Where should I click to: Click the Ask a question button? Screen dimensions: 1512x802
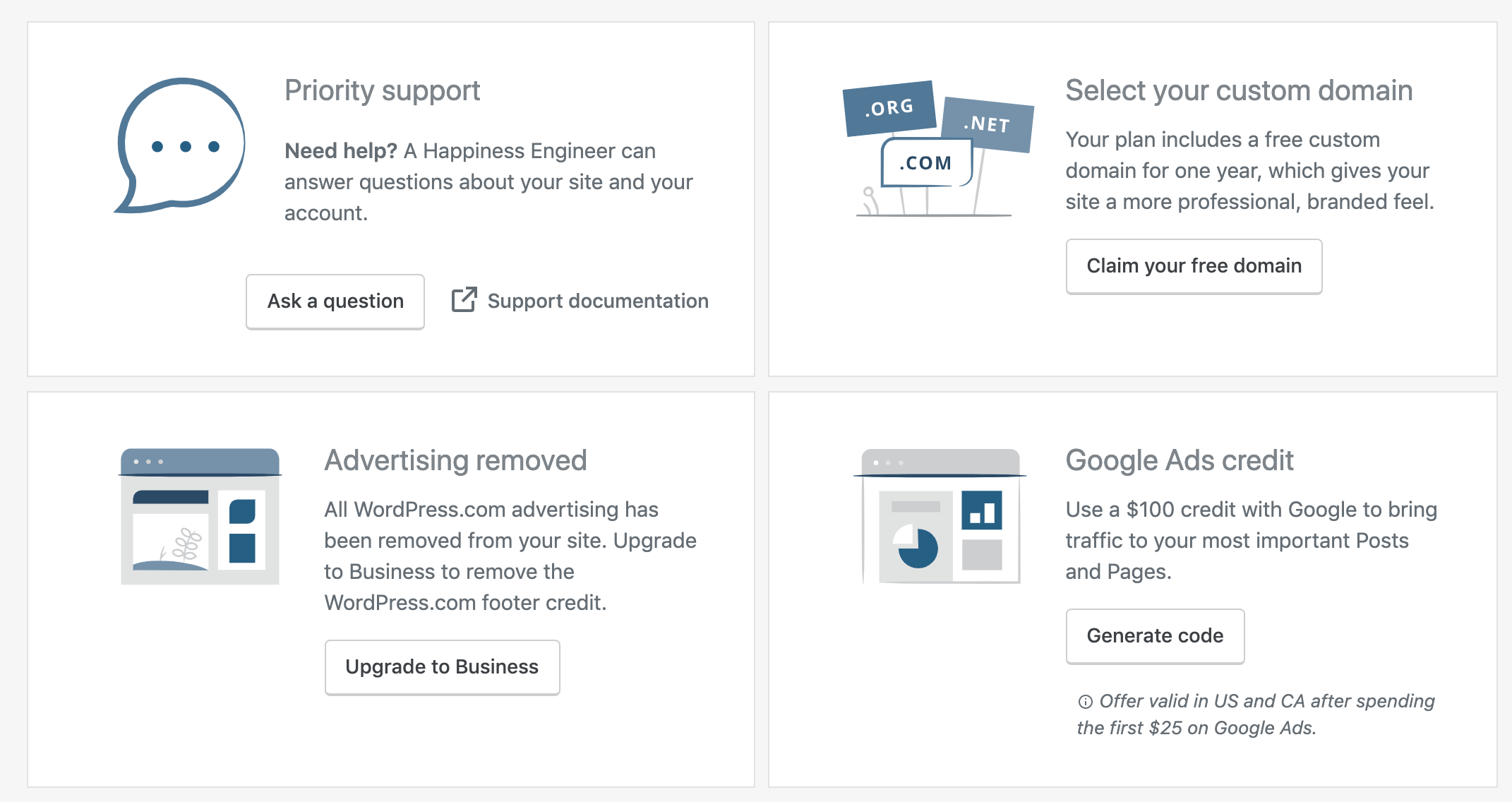[335, 301]
